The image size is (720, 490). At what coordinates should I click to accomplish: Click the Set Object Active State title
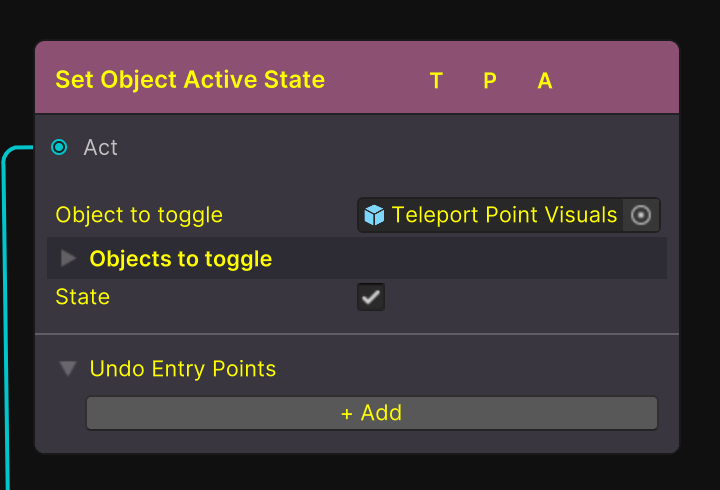coord(190,80)
